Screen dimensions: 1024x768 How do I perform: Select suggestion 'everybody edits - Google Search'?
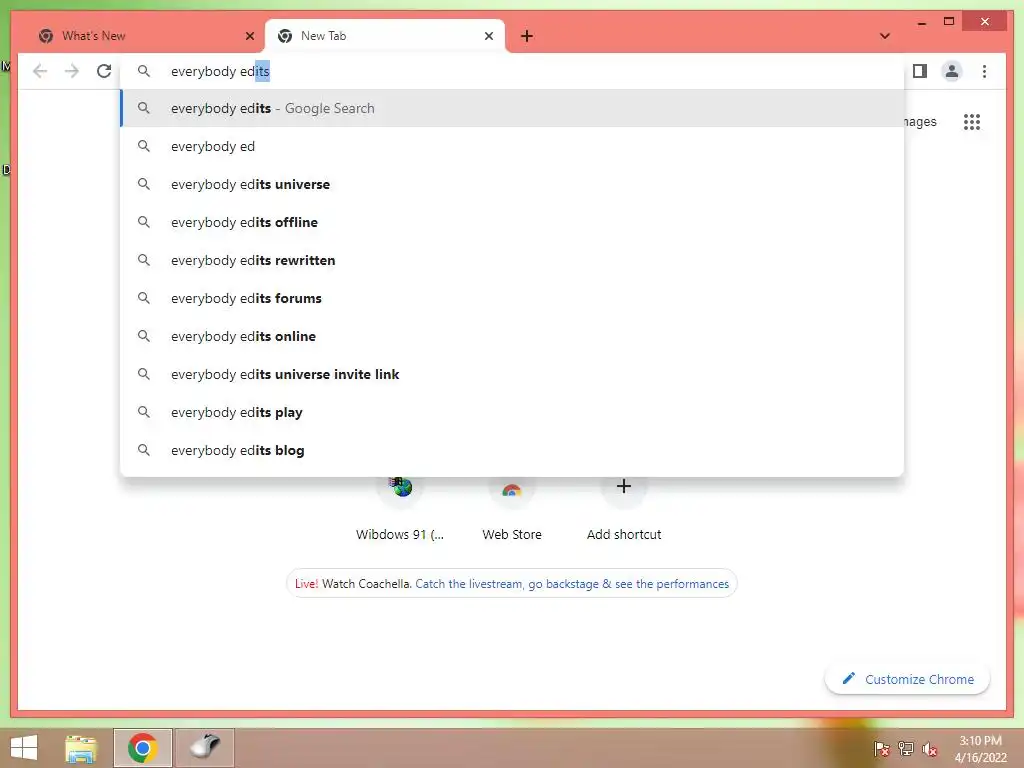(x=512, y=108)
